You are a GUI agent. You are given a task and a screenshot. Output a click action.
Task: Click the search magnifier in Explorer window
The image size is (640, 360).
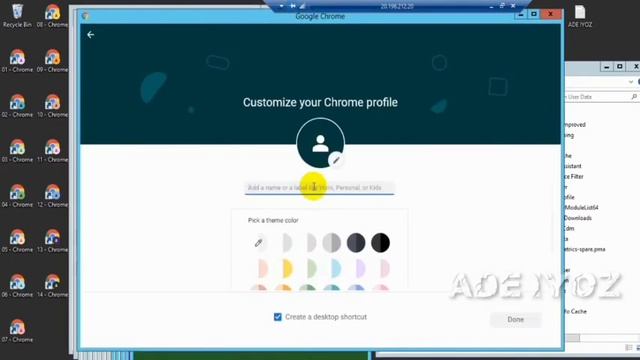tap(634, 97)
